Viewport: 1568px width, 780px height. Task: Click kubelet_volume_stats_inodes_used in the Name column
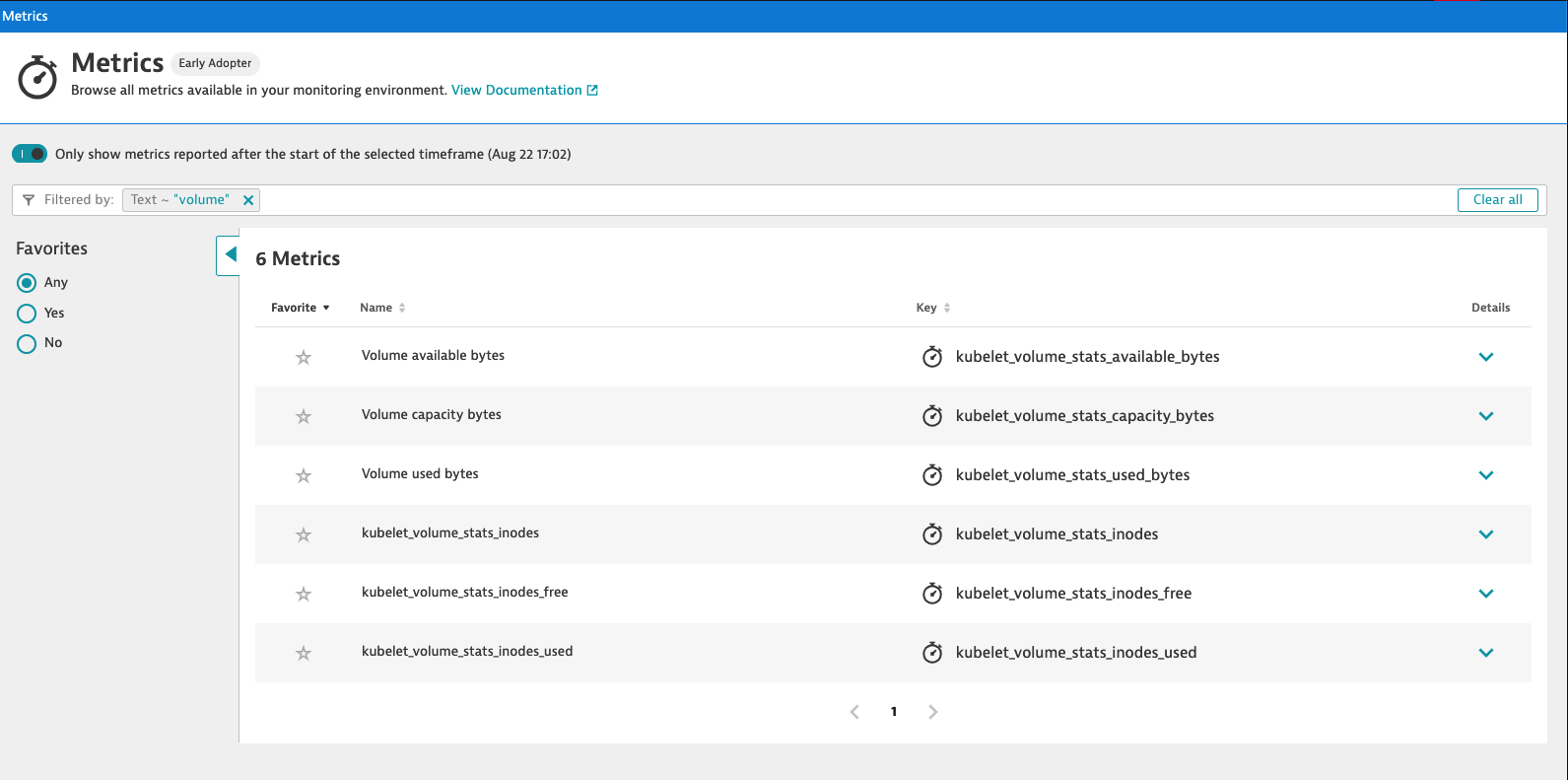click(x=467, y=651)
